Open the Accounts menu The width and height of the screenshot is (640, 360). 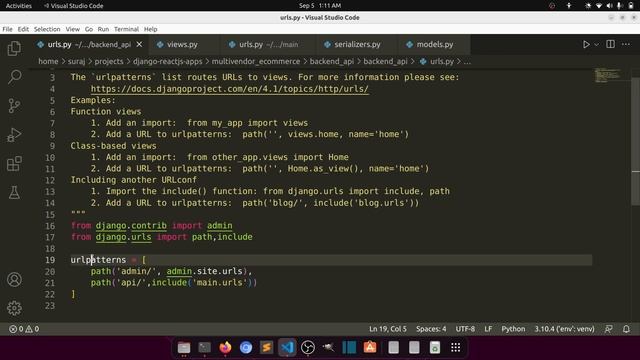tap(14, 280)
